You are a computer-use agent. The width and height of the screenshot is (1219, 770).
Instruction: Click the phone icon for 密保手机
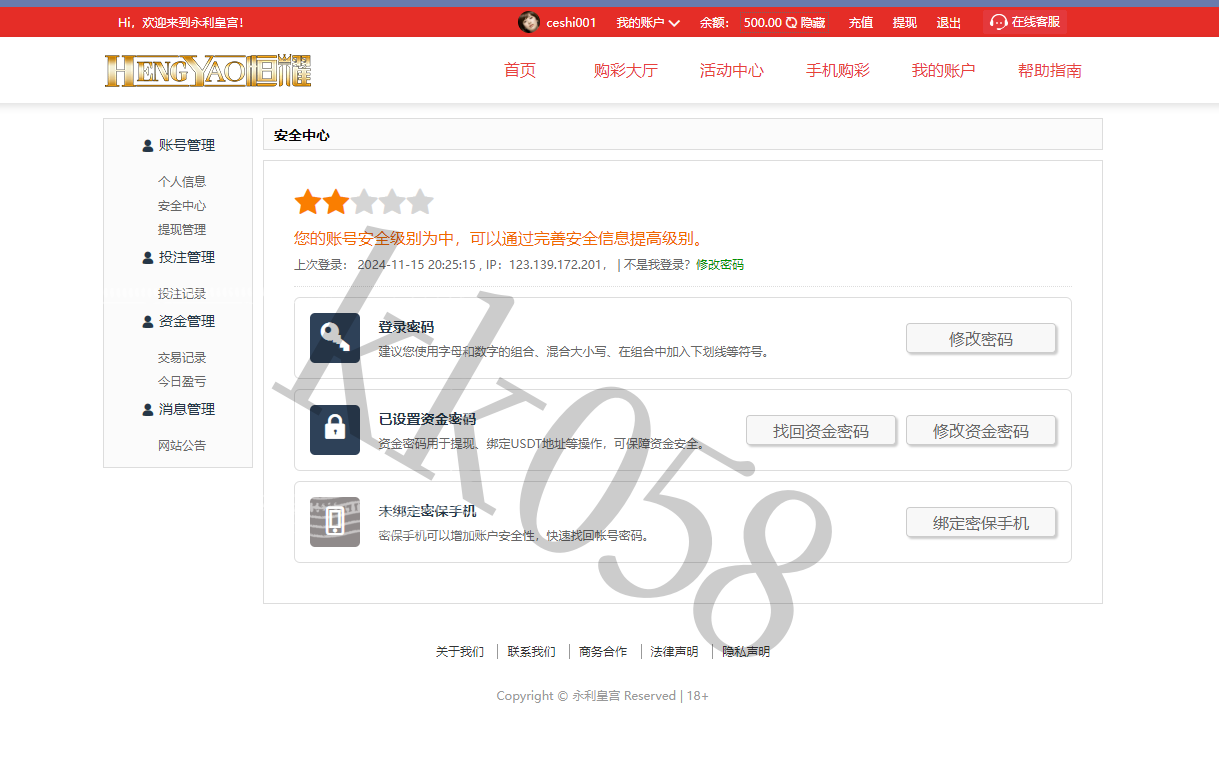pyautogui.click(x=335, y=522)
